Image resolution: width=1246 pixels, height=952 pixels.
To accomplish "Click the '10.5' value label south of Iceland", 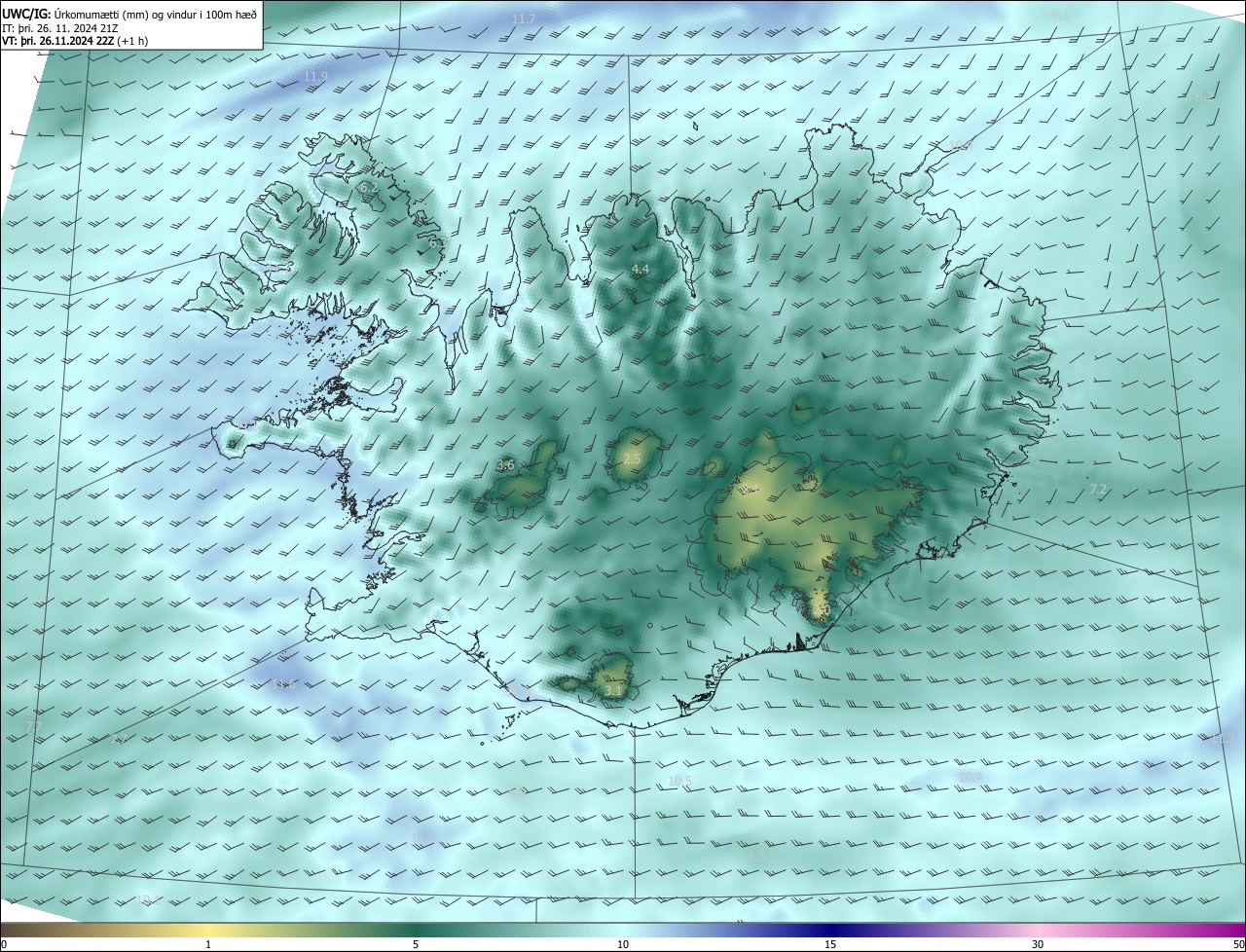I will coord(680,781).
